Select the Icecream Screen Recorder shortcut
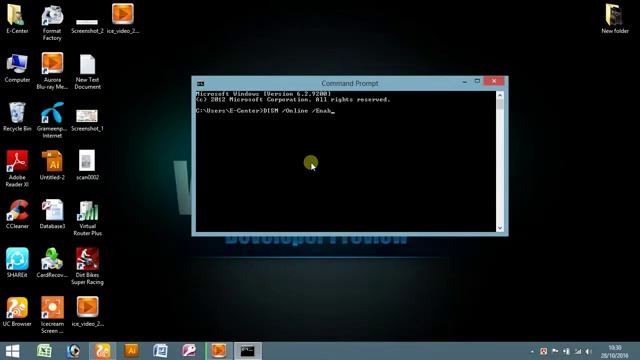640x360 pixels. click(52, 315)
